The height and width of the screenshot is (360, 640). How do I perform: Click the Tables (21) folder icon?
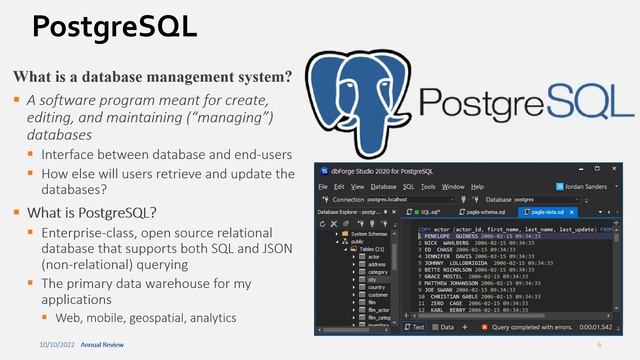(x=353, y=249)
